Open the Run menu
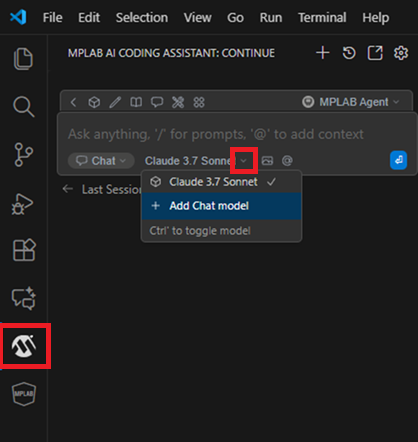 coord(271,17)
